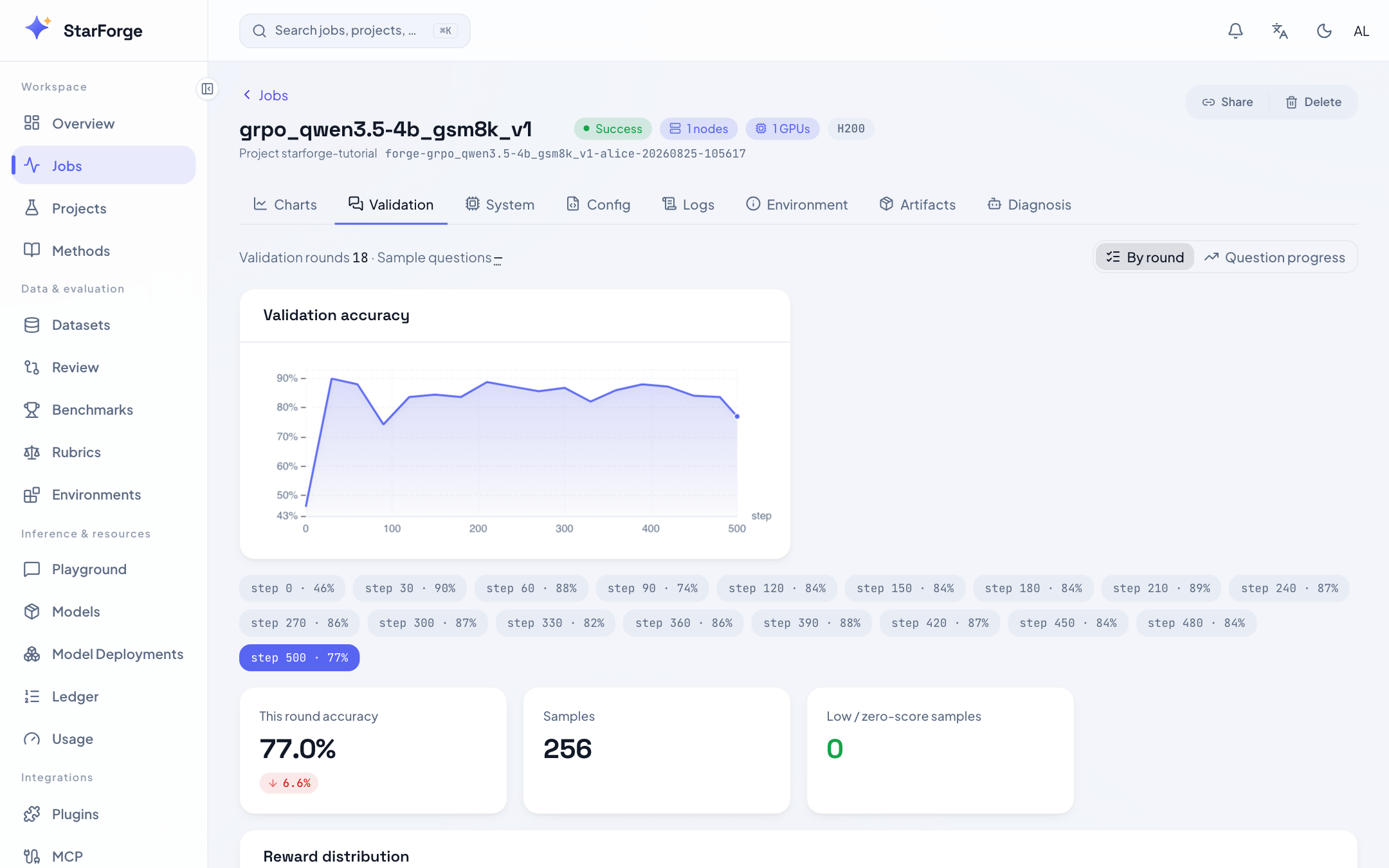Image resolution: width=1389 pixels, height=868 pixels.
Task: Toggle dark mode moon icon
Action: [1324, 31]
